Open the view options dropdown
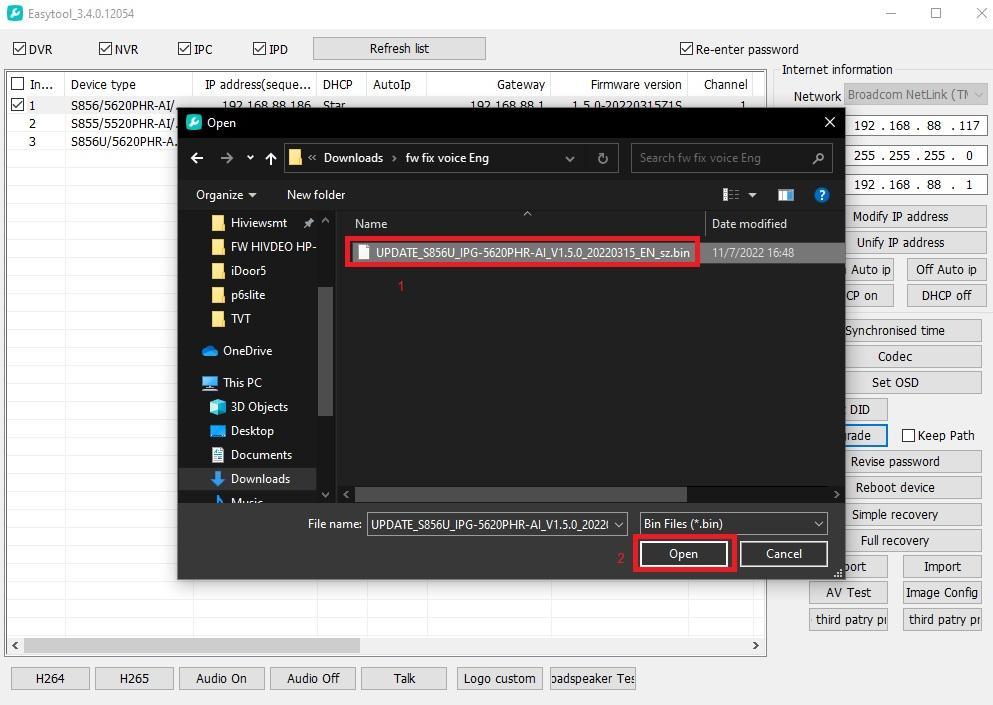 tap(752, 195)
